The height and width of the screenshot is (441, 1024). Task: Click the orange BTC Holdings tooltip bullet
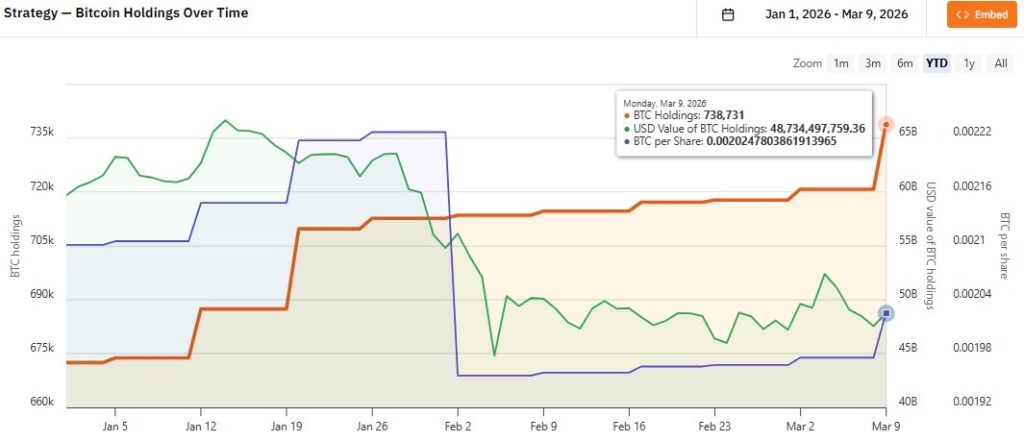pos(627,115)
